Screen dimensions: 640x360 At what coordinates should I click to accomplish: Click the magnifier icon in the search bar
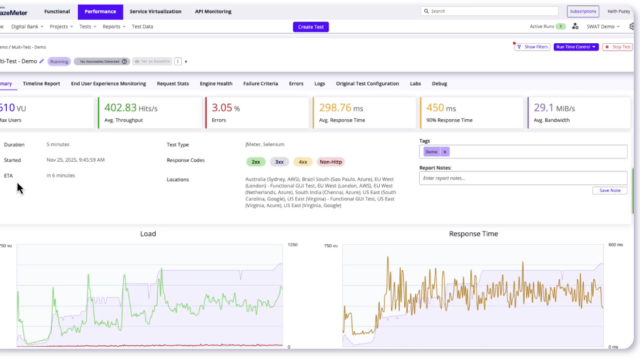[x=426, y=11]
